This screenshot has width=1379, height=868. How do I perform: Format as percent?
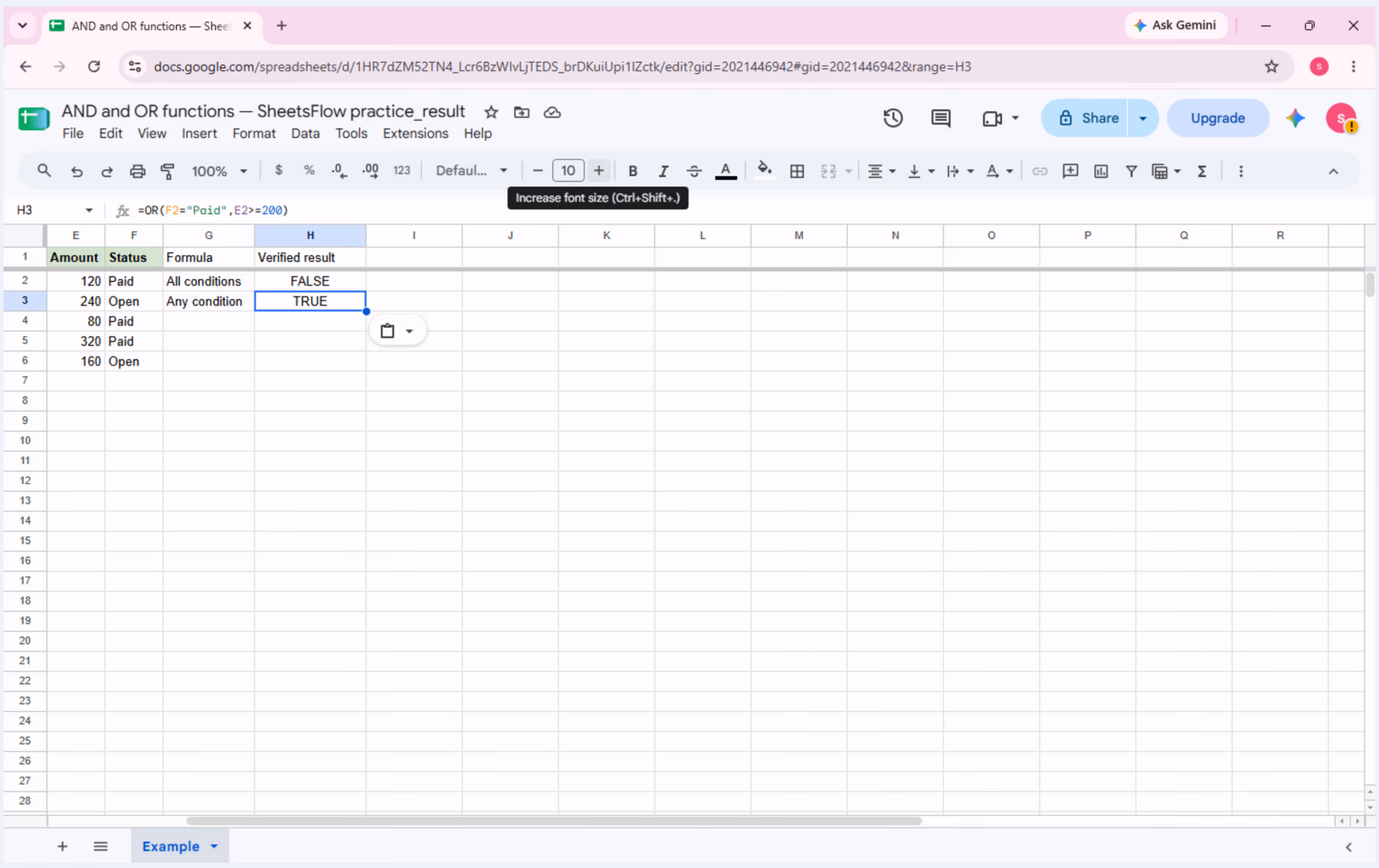click(x=309, y=170)
